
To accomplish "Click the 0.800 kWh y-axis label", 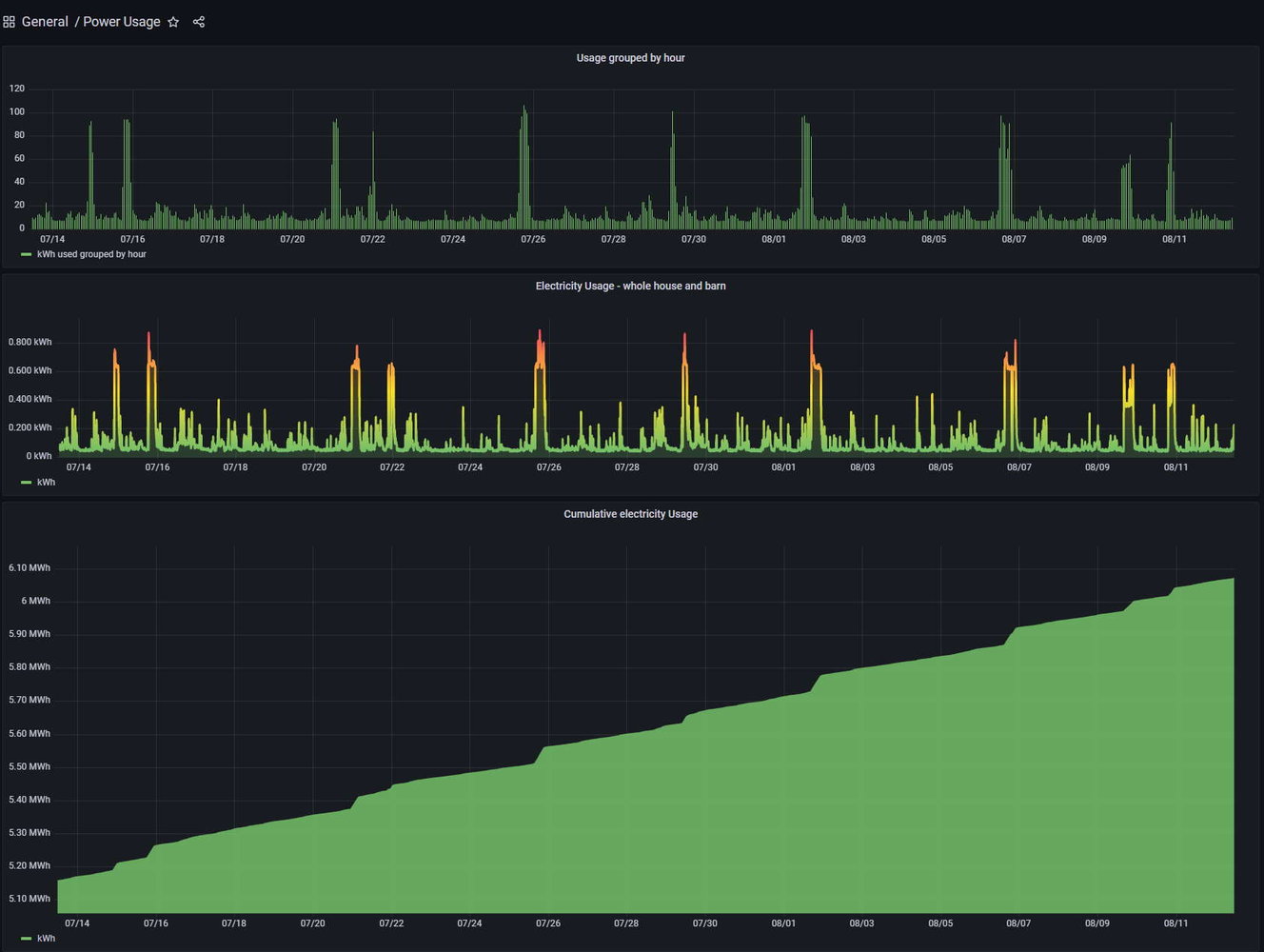I will coord(30,342).
